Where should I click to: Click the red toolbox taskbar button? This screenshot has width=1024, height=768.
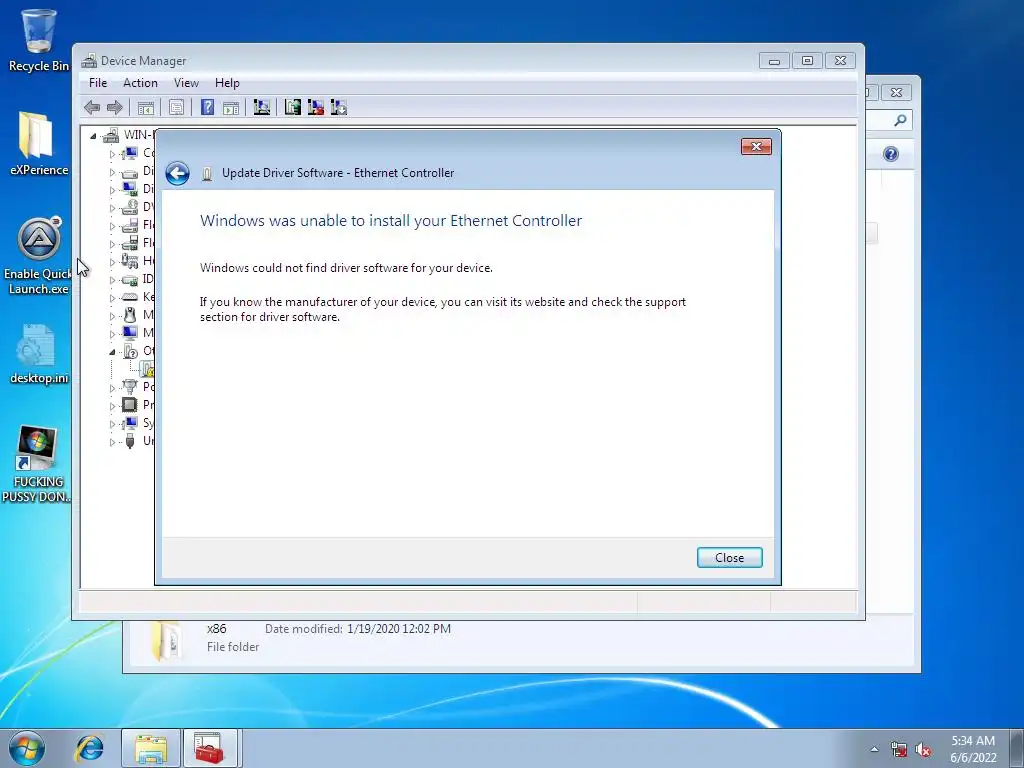[x=210, y=748]
